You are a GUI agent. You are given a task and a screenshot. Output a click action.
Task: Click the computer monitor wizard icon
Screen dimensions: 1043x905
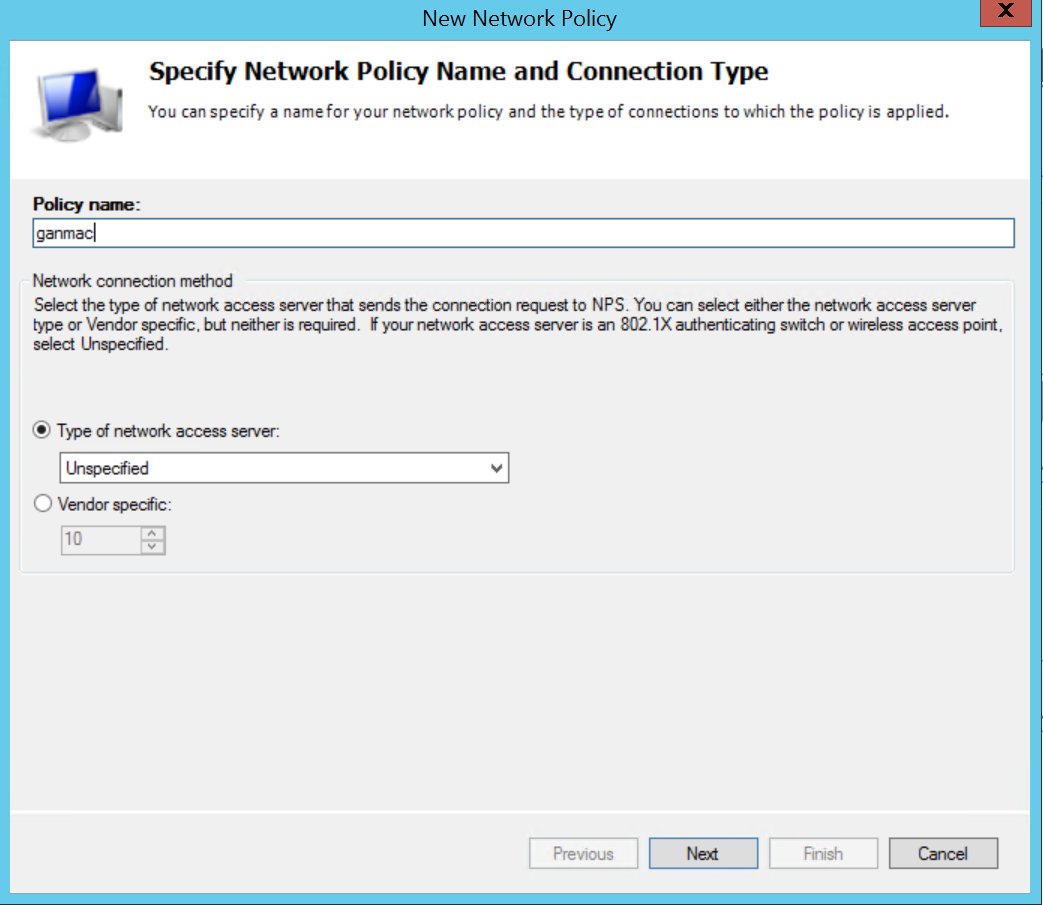[x=77, y=104]
